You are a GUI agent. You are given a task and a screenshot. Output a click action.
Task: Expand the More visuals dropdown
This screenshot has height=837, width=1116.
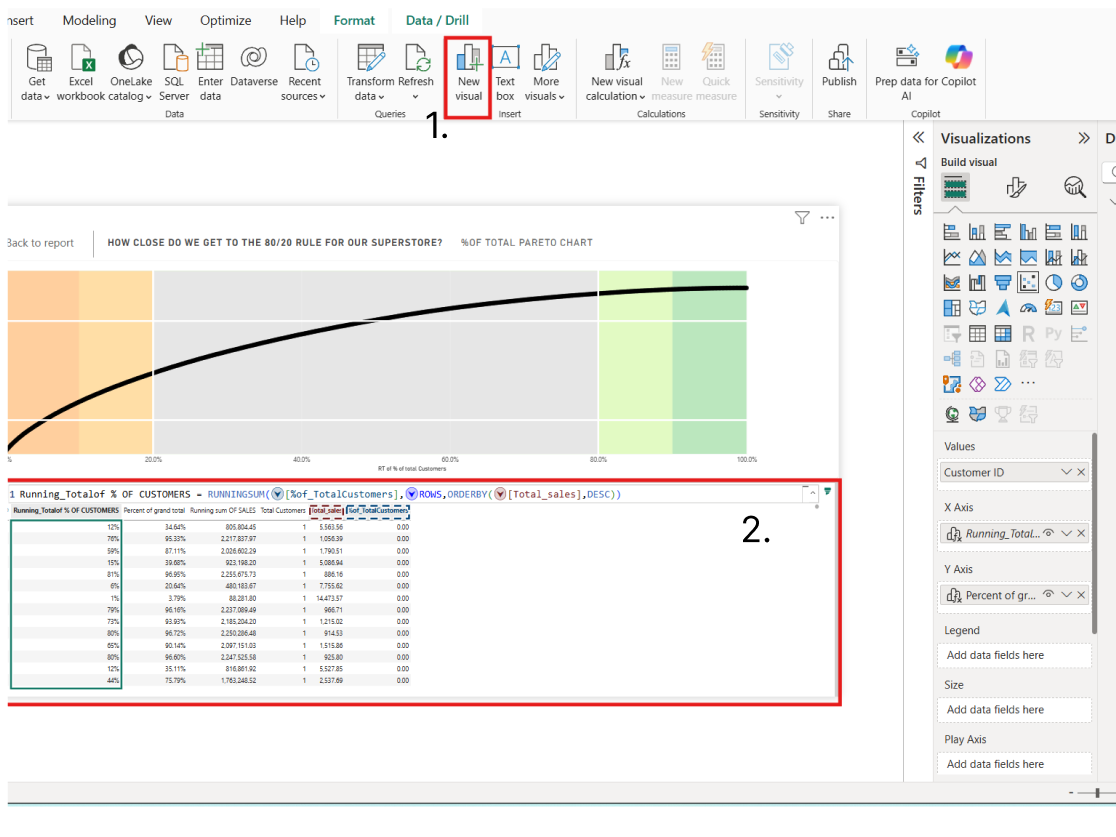562,98
